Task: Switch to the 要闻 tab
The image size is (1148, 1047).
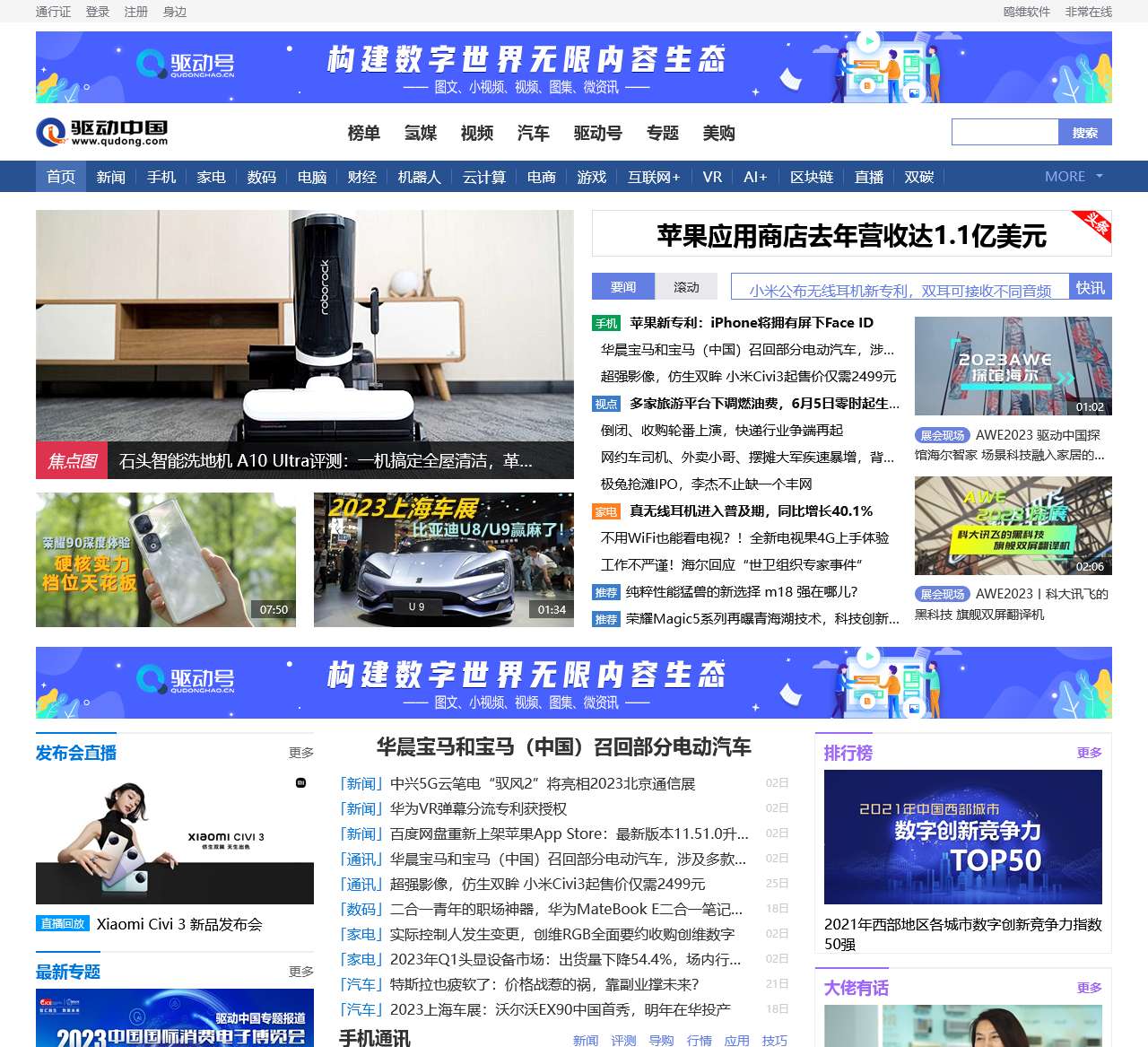Action: tap(623, 286)
